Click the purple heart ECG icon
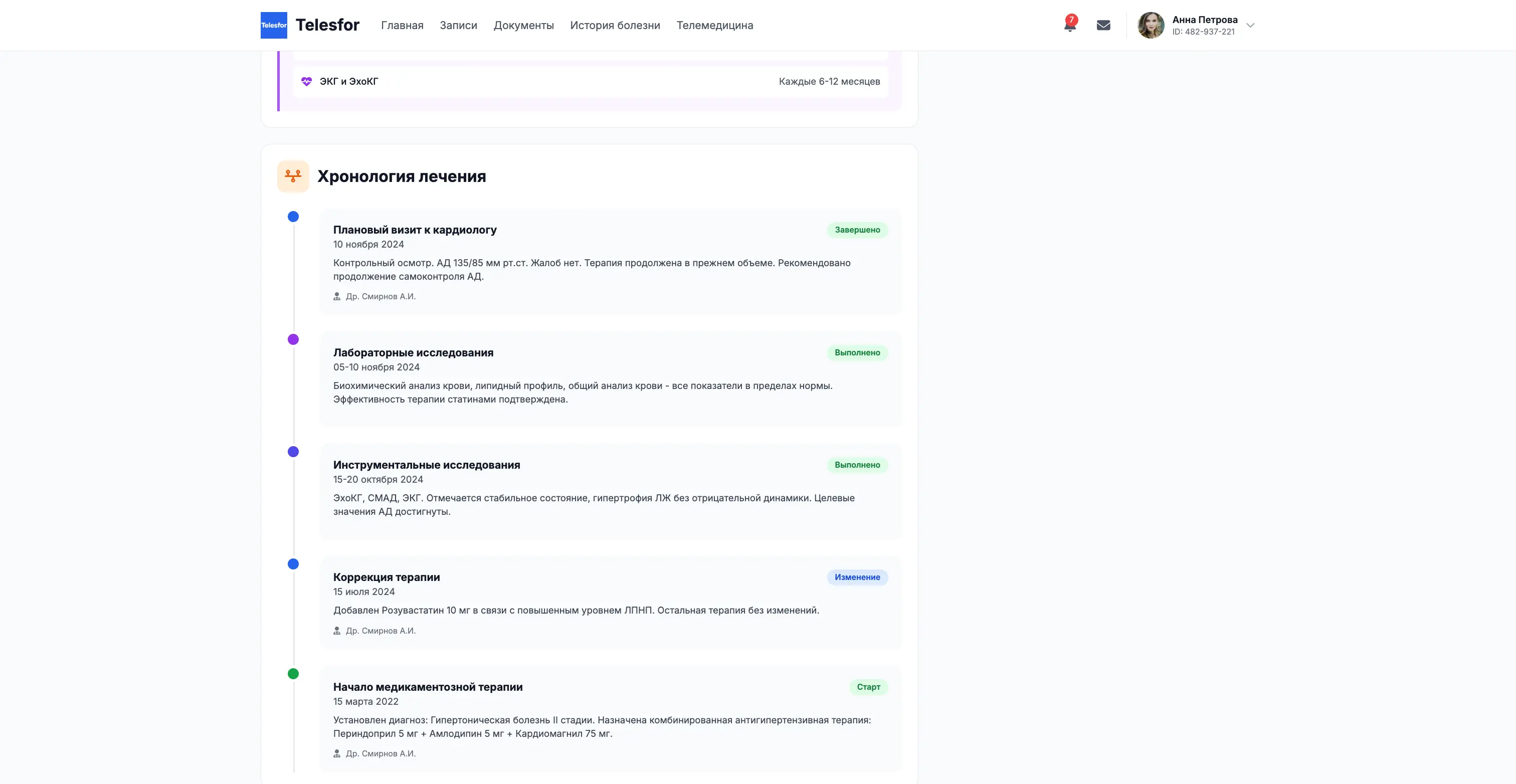1516x784 pixels. pos(307,81)
